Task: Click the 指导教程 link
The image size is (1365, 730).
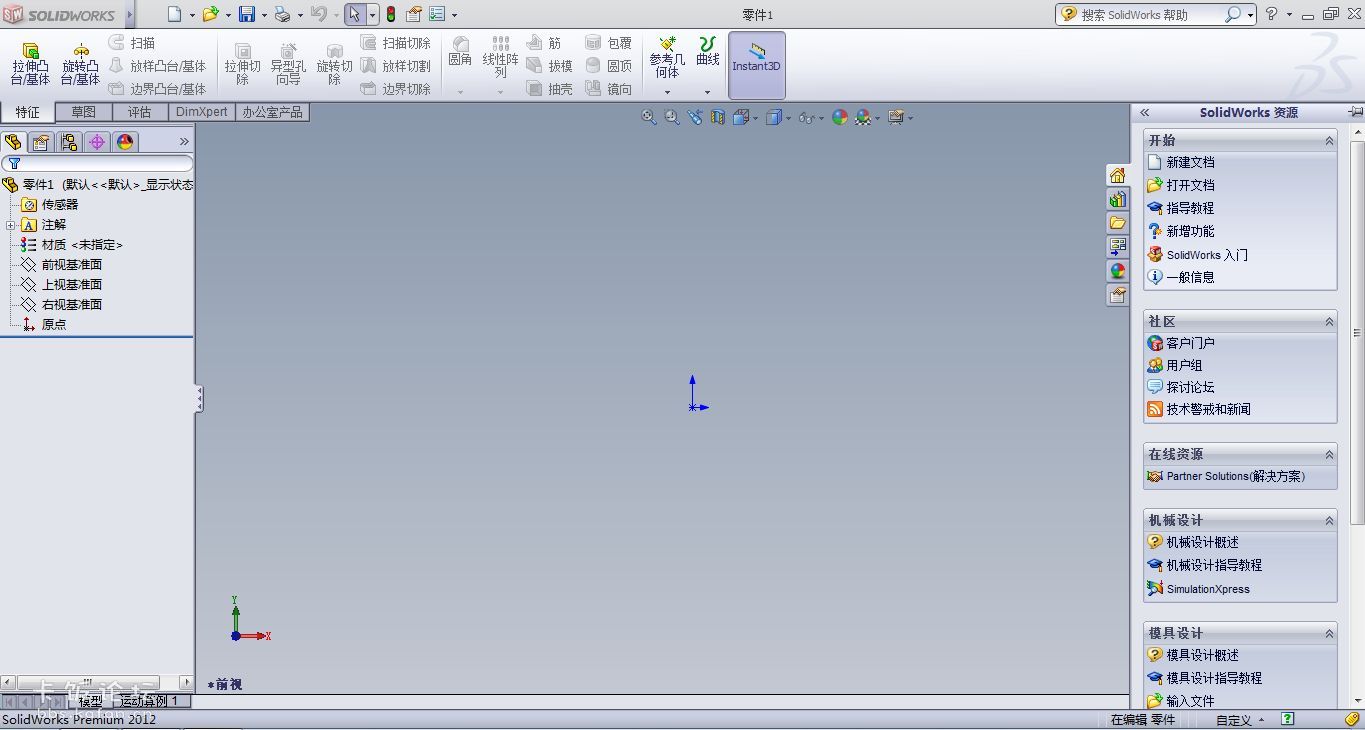Action: [x=1190, y=208]
